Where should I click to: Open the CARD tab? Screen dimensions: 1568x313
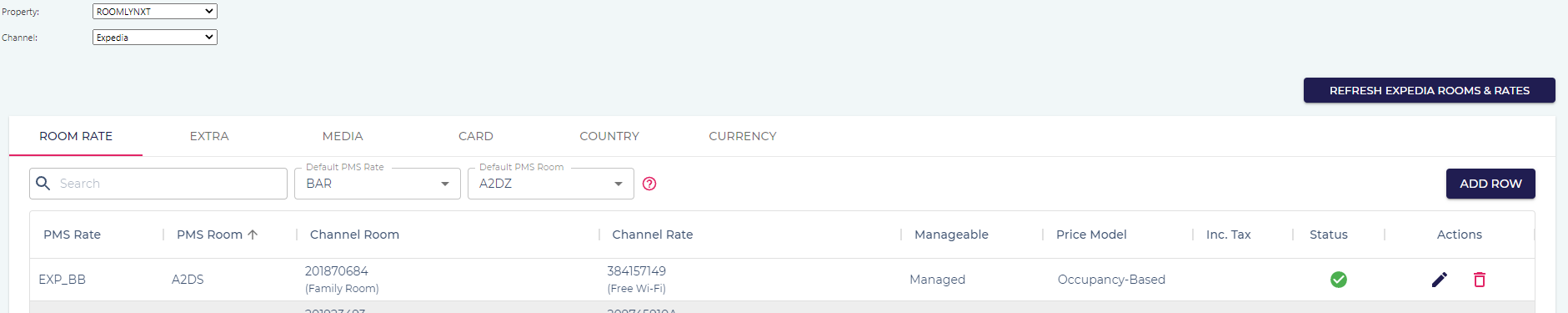(476, 136)
